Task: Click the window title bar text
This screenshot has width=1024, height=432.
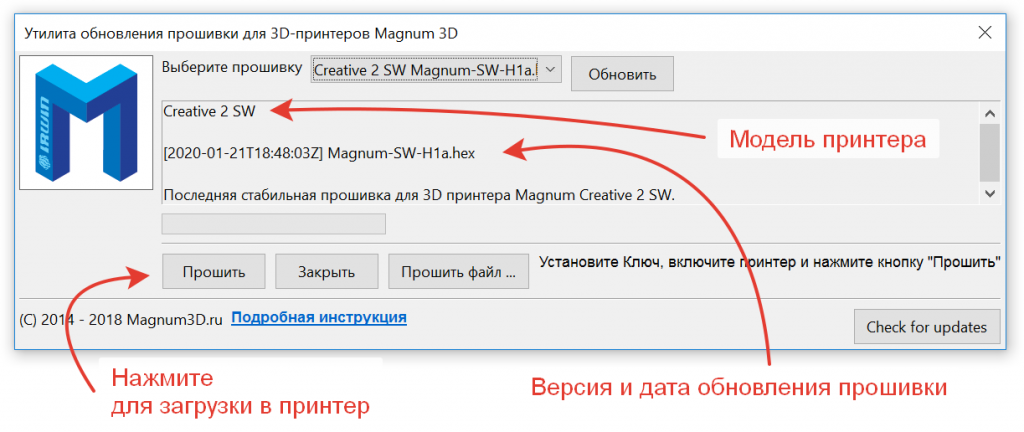Action: point(242,33)
